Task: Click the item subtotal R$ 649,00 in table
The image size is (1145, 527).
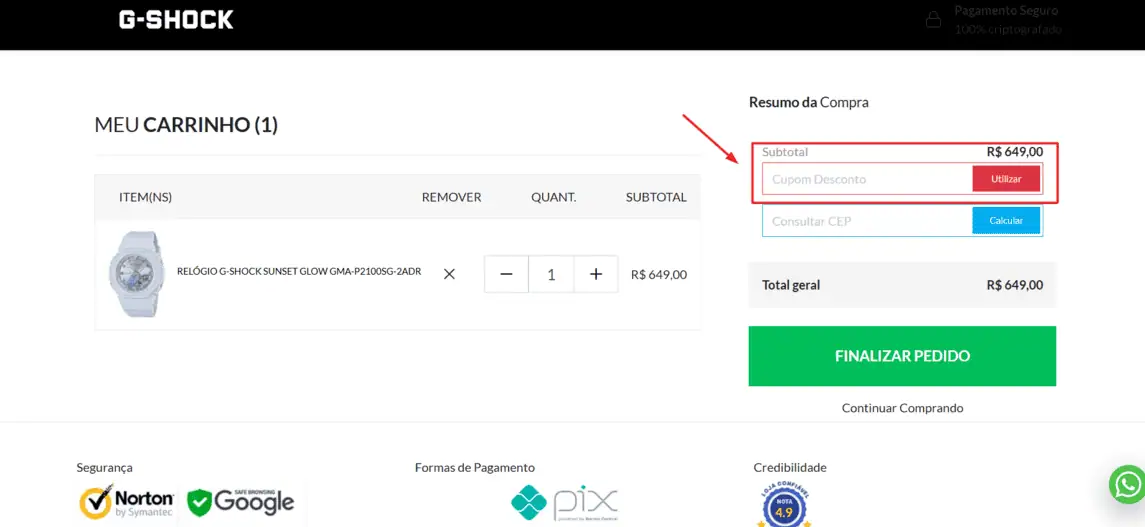Action: point(659,274)
